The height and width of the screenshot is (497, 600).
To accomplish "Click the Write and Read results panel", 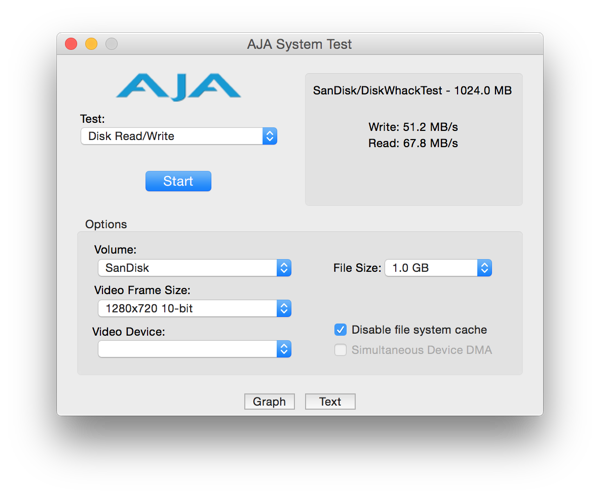I will coord(414,139).
